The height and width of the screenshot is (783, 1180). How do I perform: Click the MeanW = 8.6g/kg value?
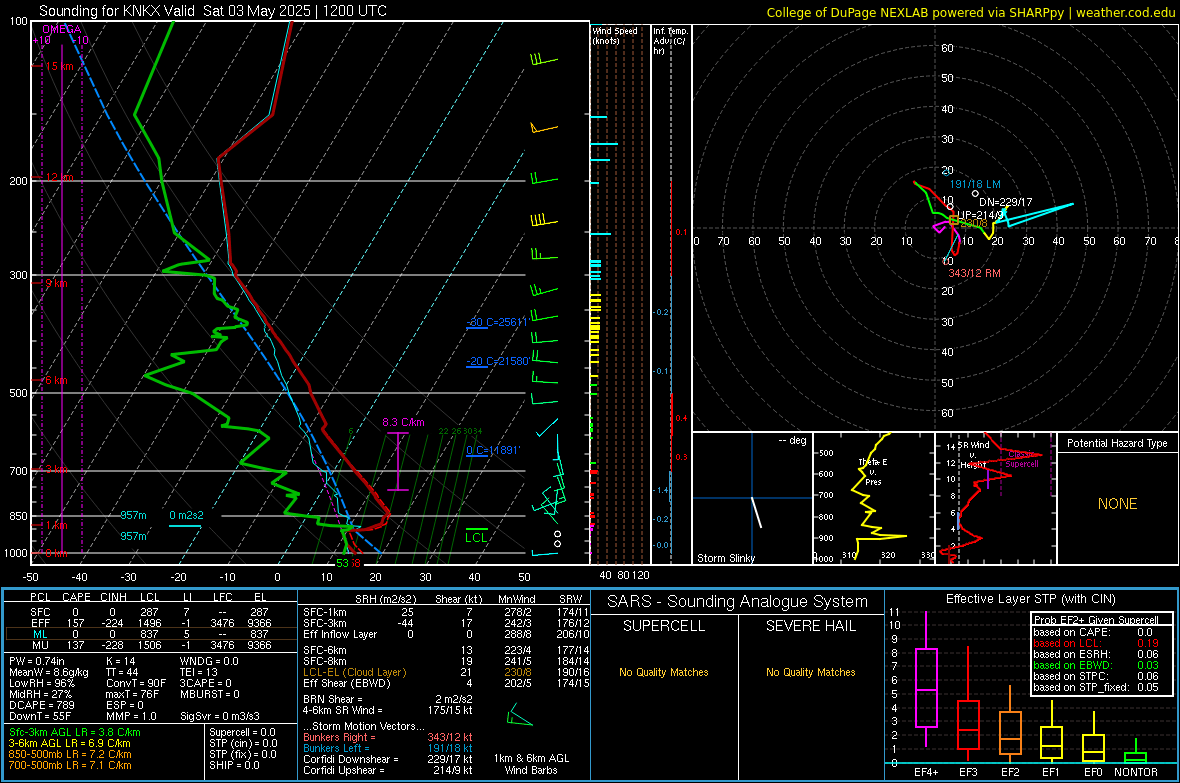[x=49, y=672]
